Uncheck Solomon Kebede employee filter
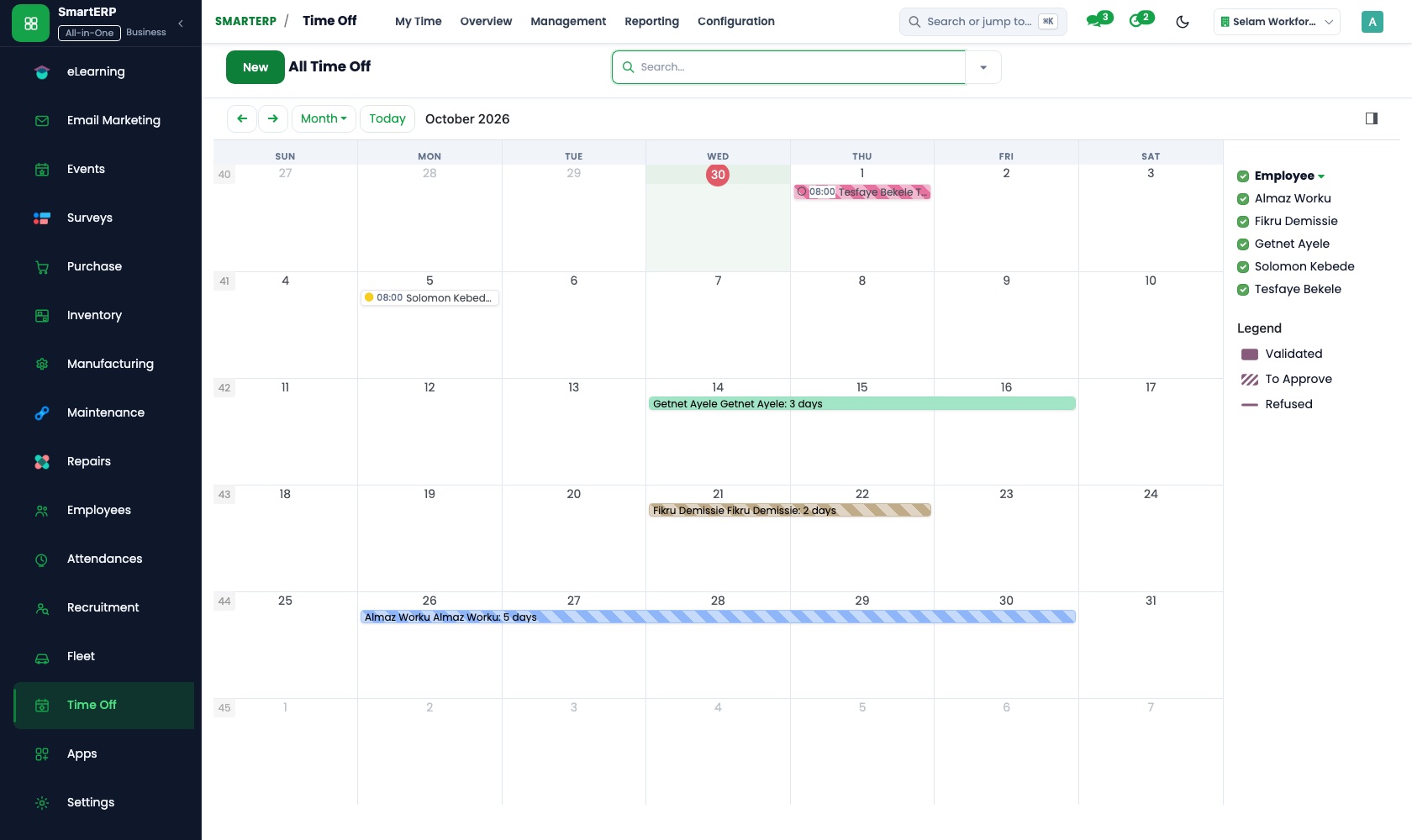 pyautogui.click(x=1243, y=267)
